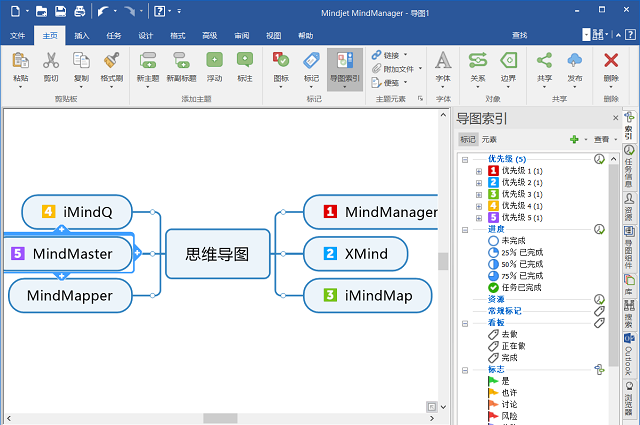The image size is (640, 425).
Task: Click the Open folder icon in title bar
Action: click(x=41, y=11)
